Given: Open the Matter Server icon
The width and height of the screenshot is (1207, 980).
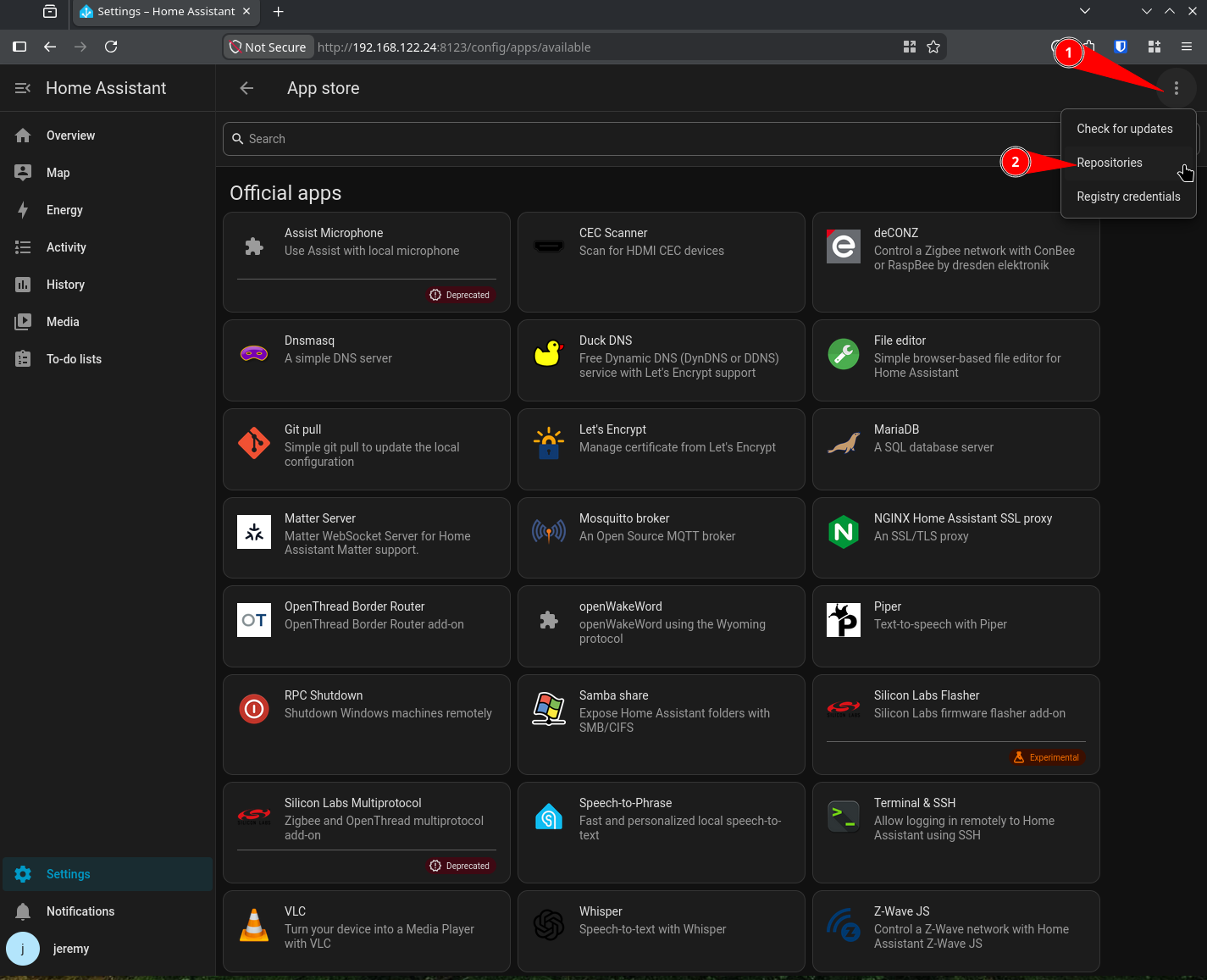Looking at the screenshot, I should click(x=254, y=532).
